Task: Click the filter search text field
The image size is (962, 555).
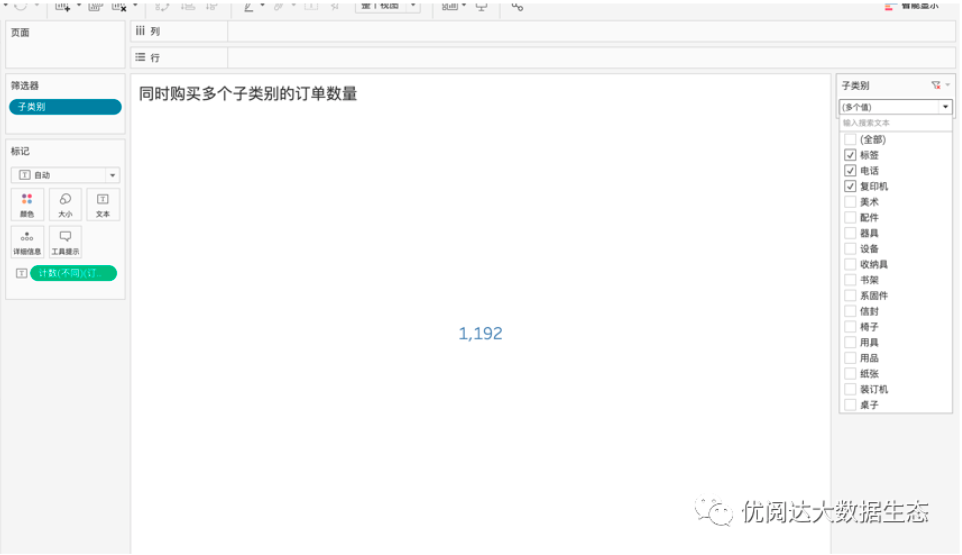Action: [895, 123]
